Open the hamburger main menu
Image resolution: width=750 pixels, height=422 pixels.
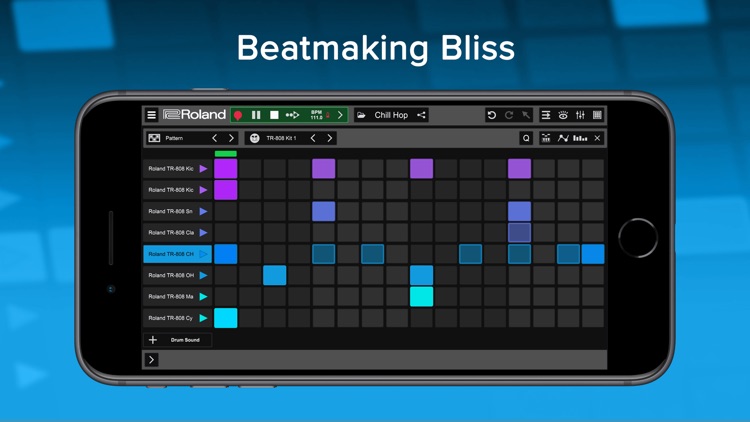152,115
